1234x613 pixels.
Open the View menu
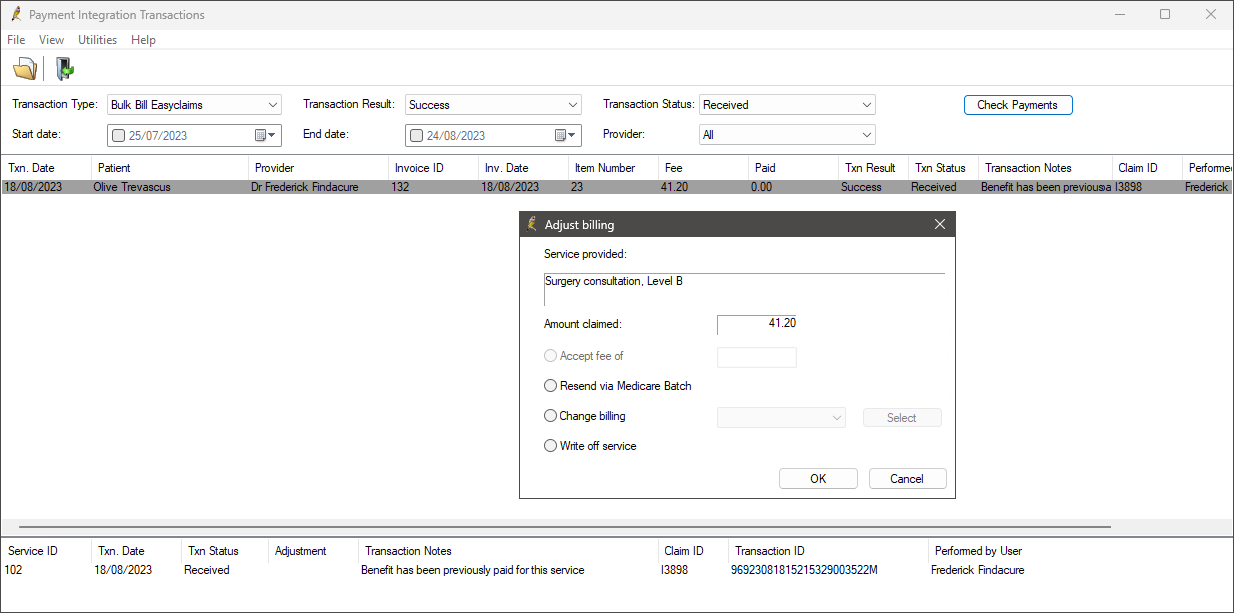(51, 40)
